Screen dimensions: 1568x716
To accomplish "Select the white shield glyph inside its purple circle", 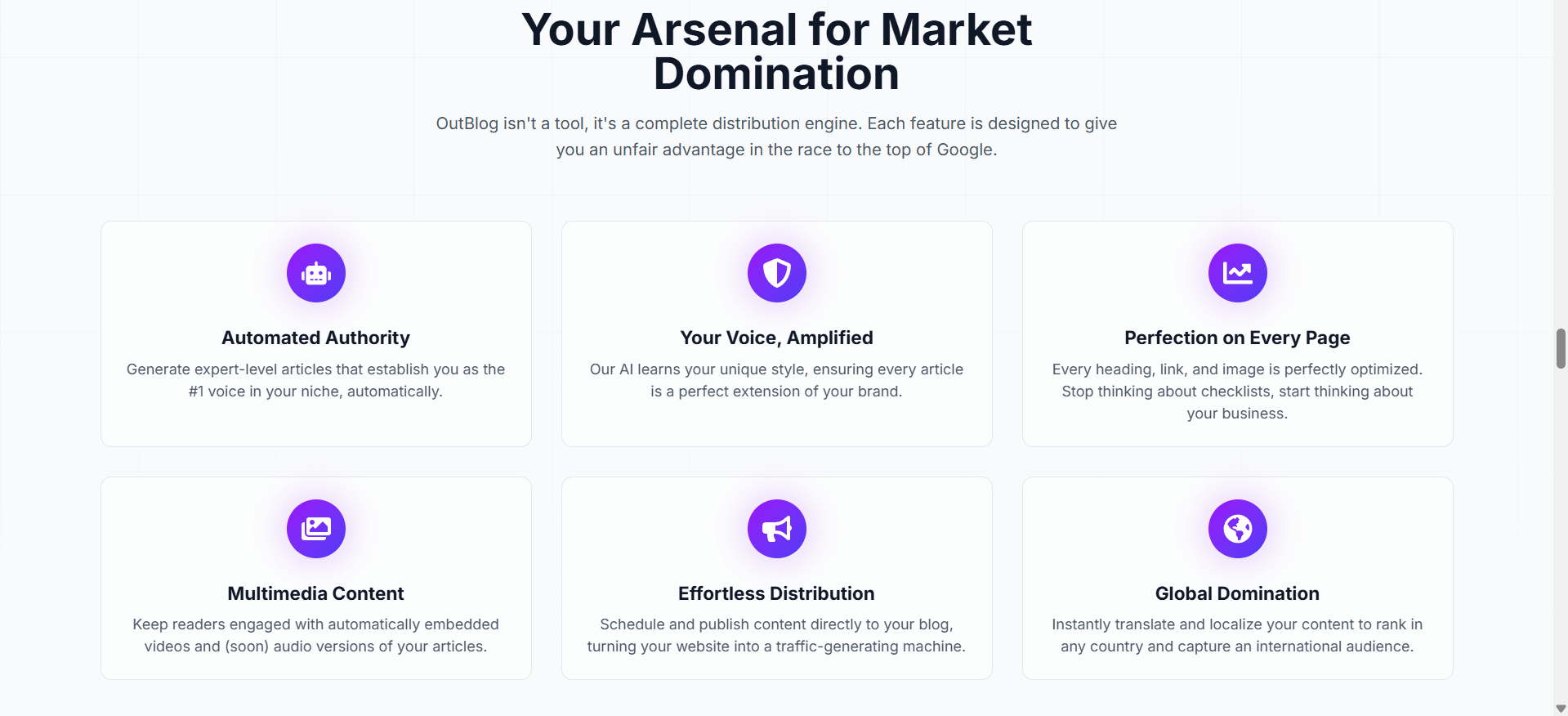I will point(776,273).
